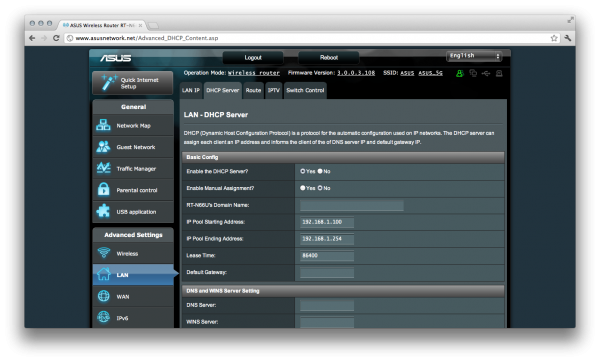Viewport: 600px width, 362px height.
Task: Open USB application puzzle icon
Action: (103, 211)
